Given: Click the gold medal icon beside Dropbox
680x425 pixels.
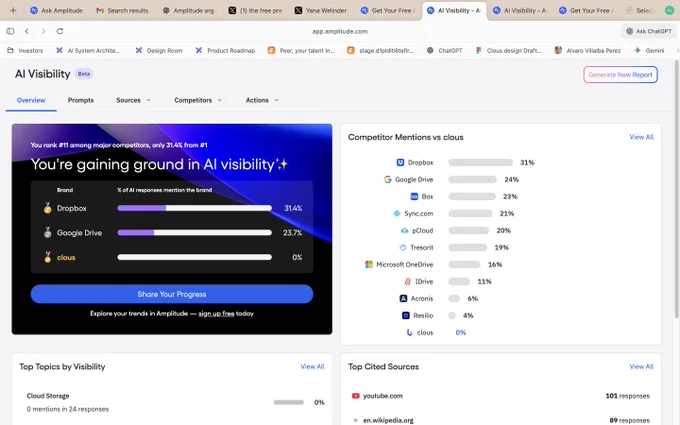Looking at the screenshot, I should pos(47,208).
